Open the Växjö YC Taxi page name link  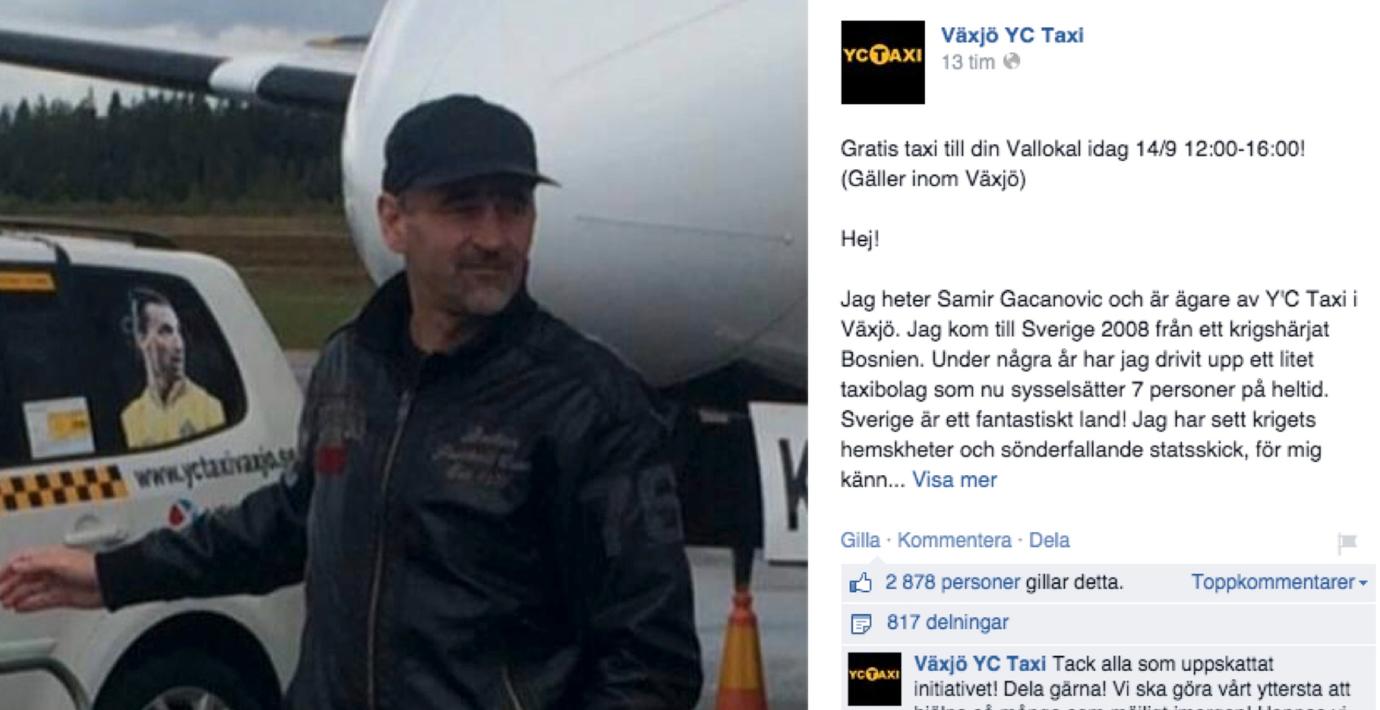(1013, 36)
